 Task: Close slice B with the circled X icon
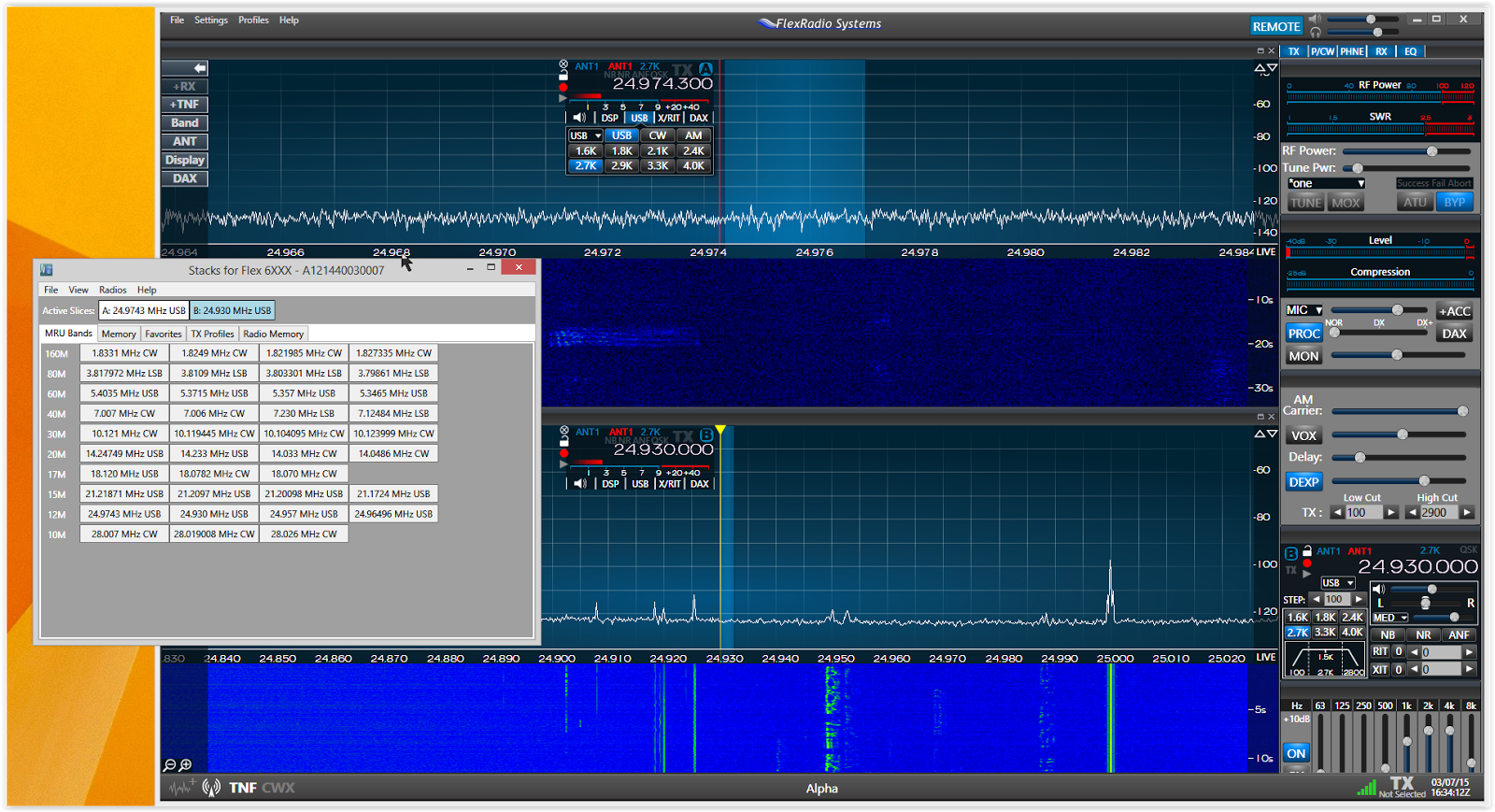pos(564,431)
